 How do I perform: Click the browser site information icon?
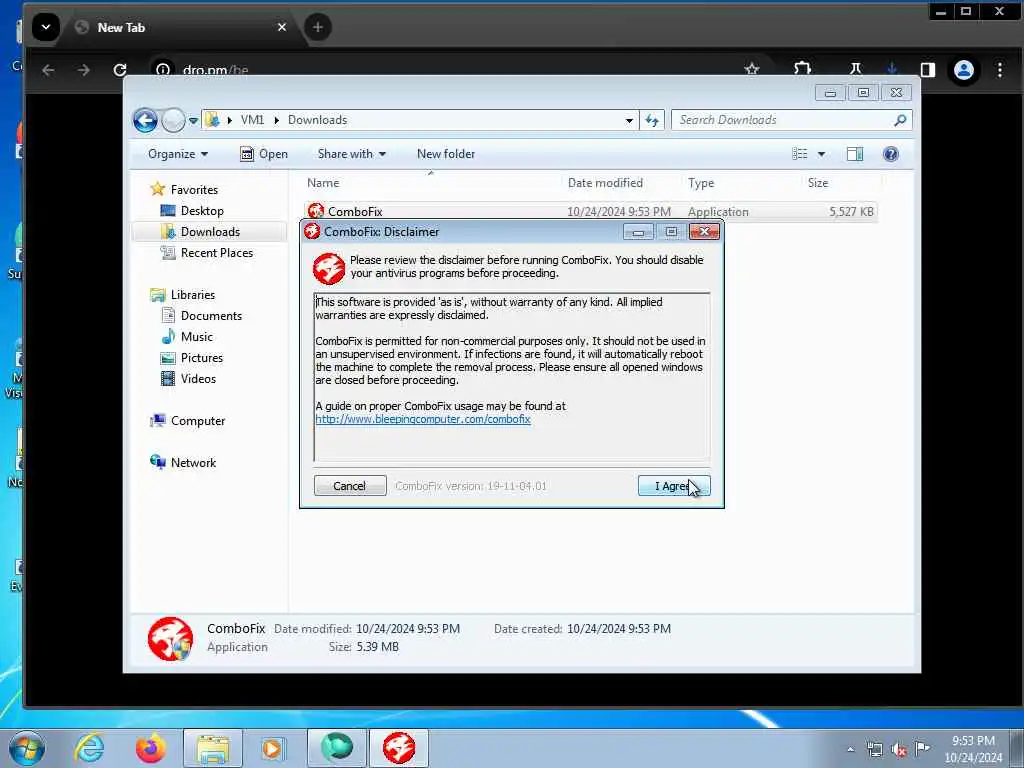(x=163, y=70)
